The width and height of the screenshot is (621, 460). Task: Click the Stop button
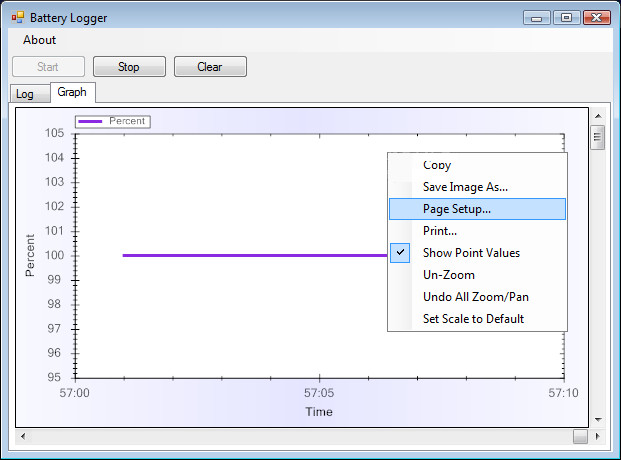coord(129,67)
